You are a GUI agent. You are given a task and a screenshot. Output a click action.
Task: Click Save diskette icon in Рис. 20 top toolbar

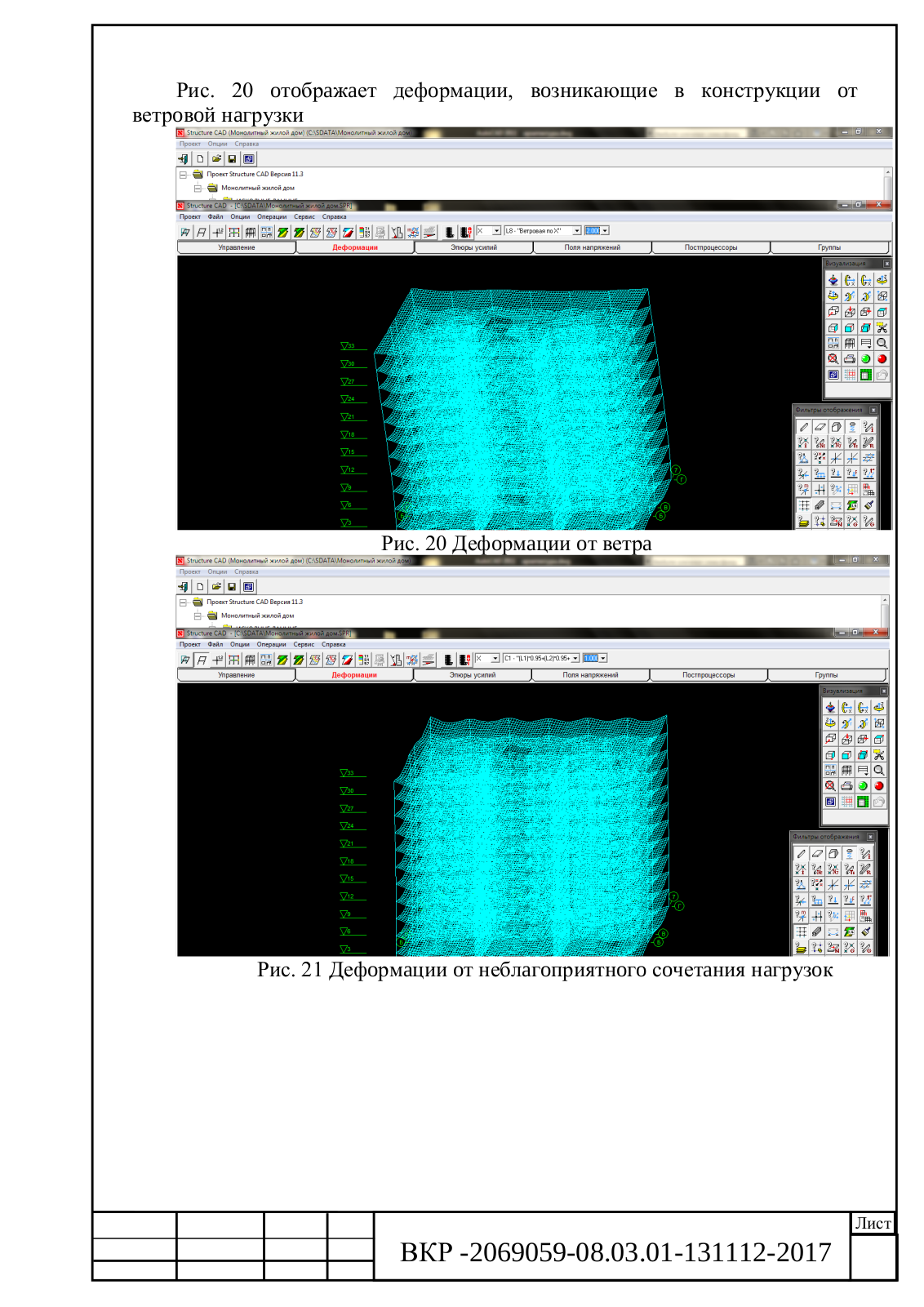pos(233,159)
